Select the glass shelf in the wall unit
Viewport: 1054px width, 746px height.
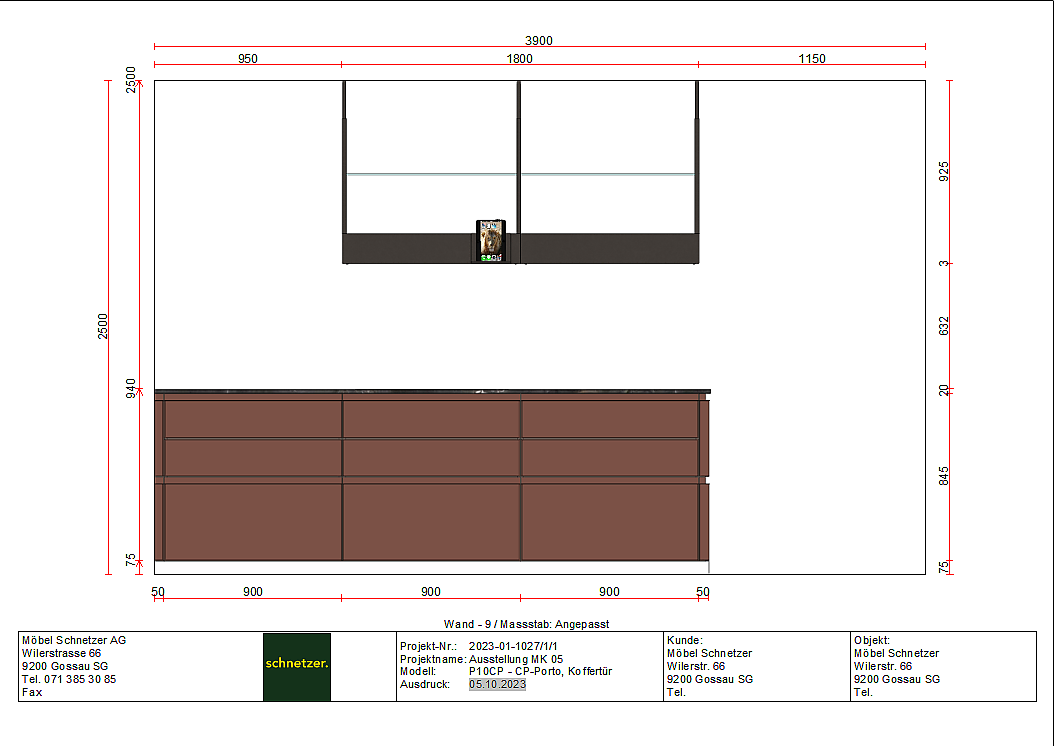click(520, 174)
